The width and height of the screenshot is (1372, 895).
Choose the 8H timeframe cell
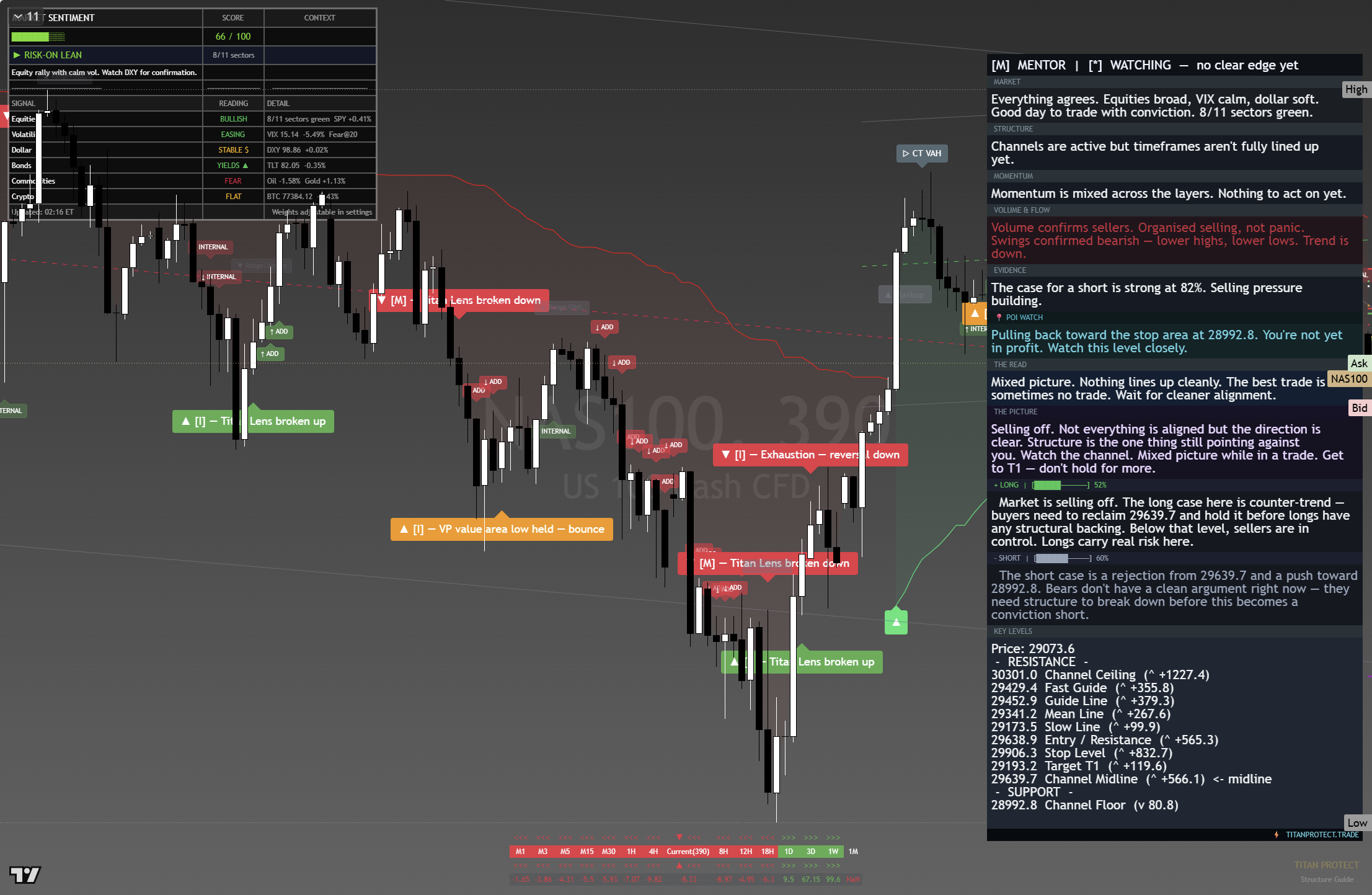tap(724, 852)
